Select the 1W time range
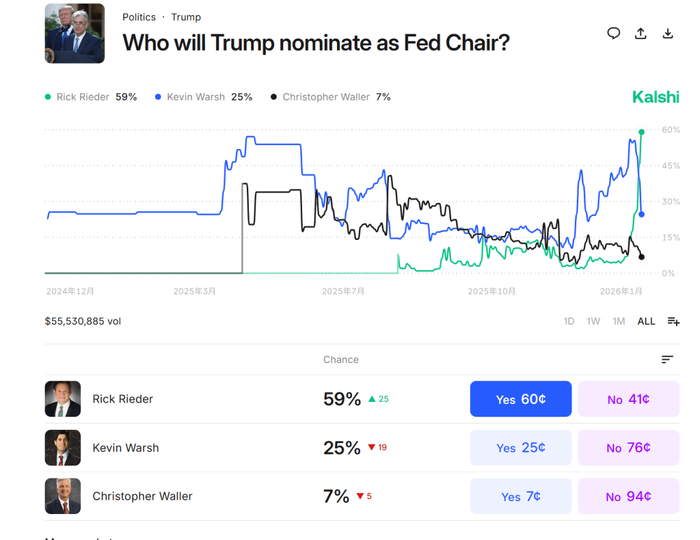Viewport: 700px width, 540px height. click(x=594, y=321)
